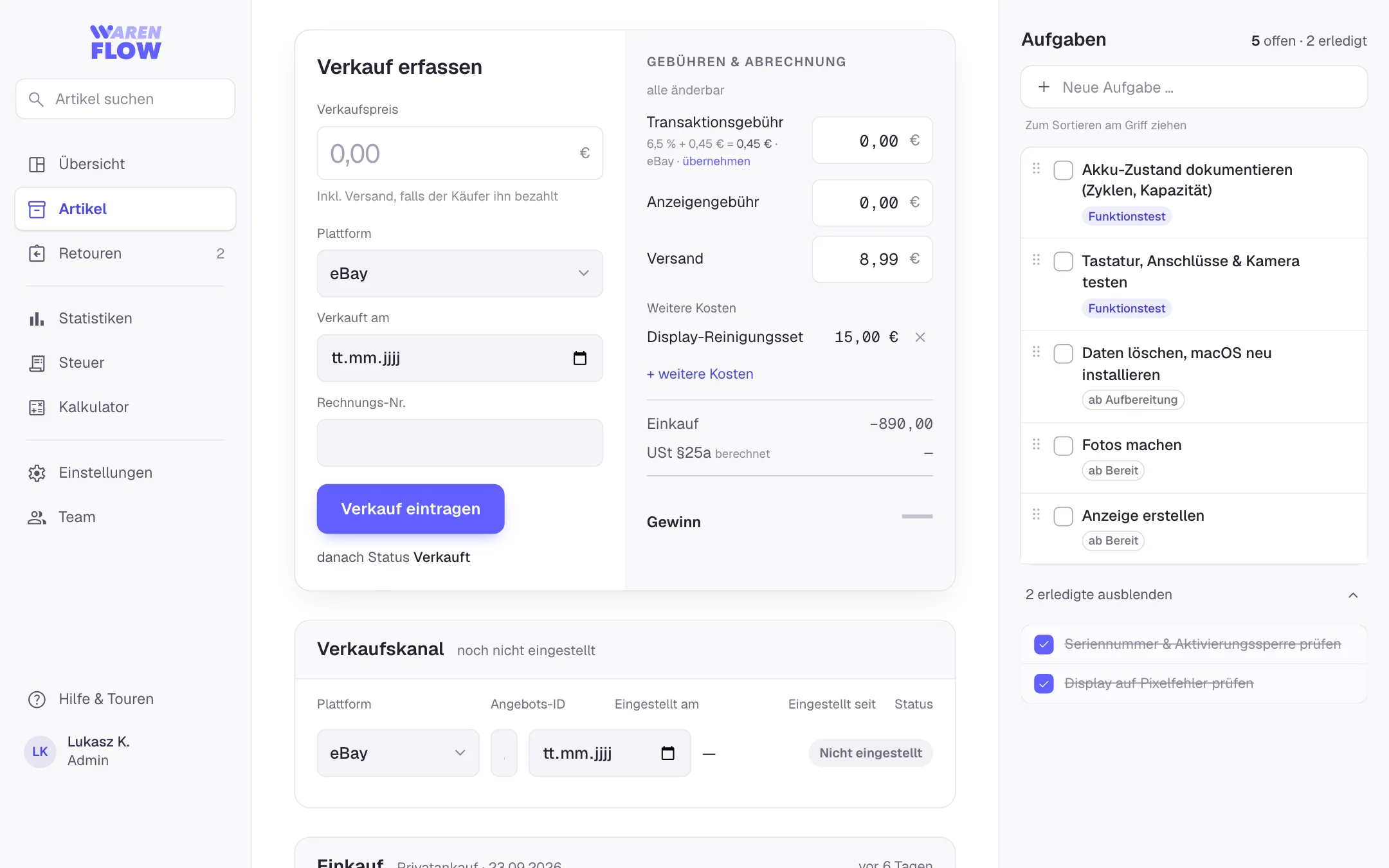This screenshot has height=868, width=1389.
Task: Open Retouren in the sidebar
Action: pos(125,254)
